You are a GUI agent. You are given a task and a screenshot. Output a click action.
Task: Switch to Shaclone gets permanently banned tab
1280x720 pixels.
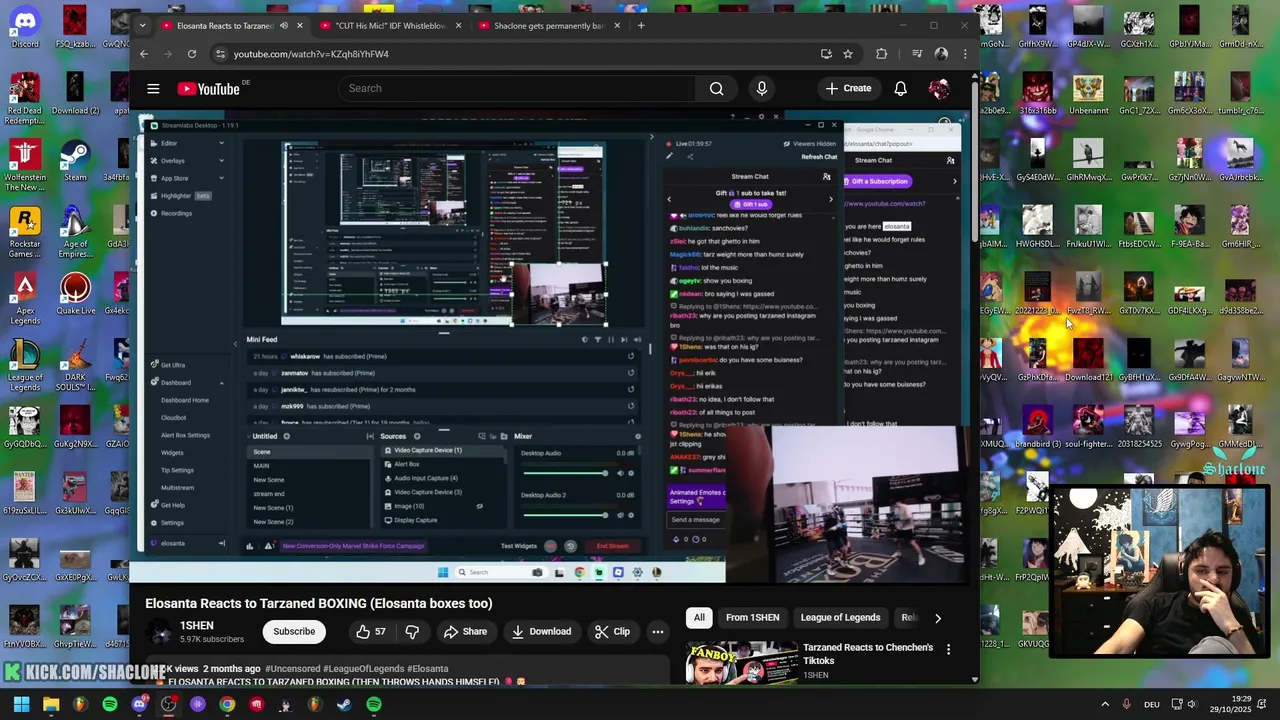coord(548,26)
